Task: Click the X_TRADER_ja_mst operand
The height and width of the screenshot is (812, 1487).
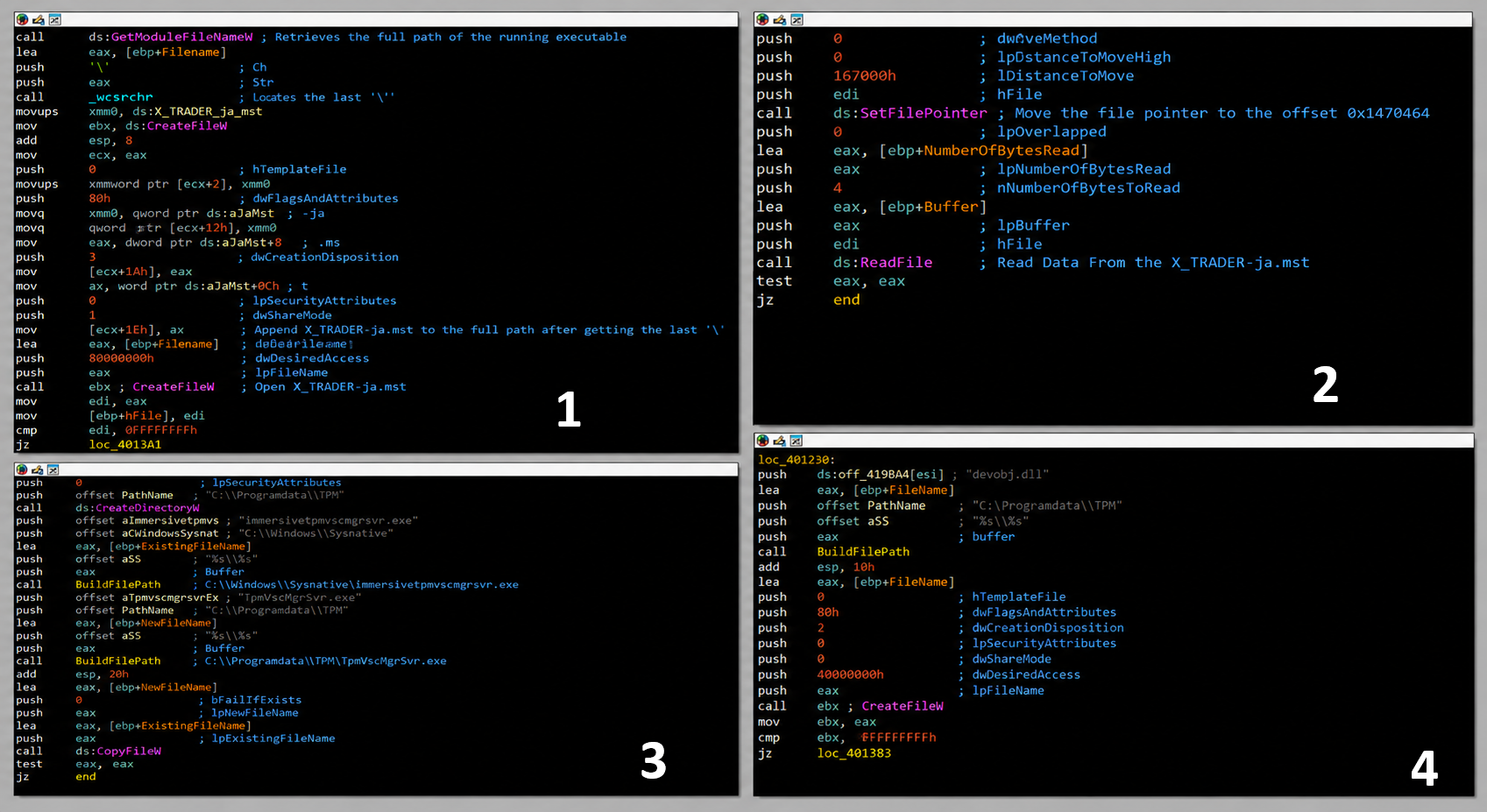Action: tap(209, 111)
